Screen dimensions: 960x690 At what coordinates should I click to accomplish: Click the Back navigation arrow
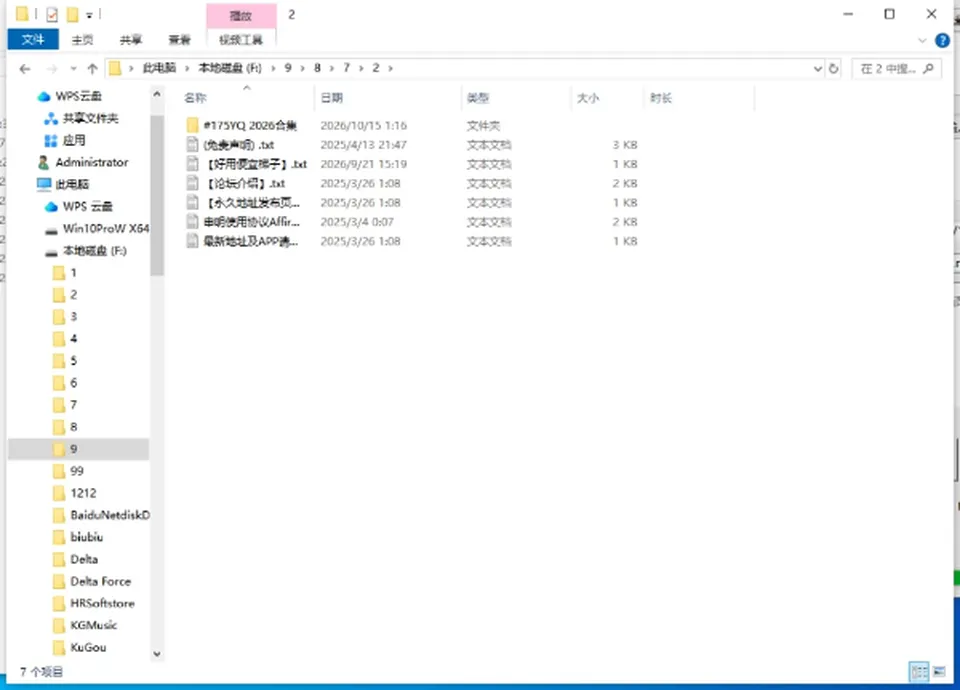pyautogui.click(x=25, y=69)
